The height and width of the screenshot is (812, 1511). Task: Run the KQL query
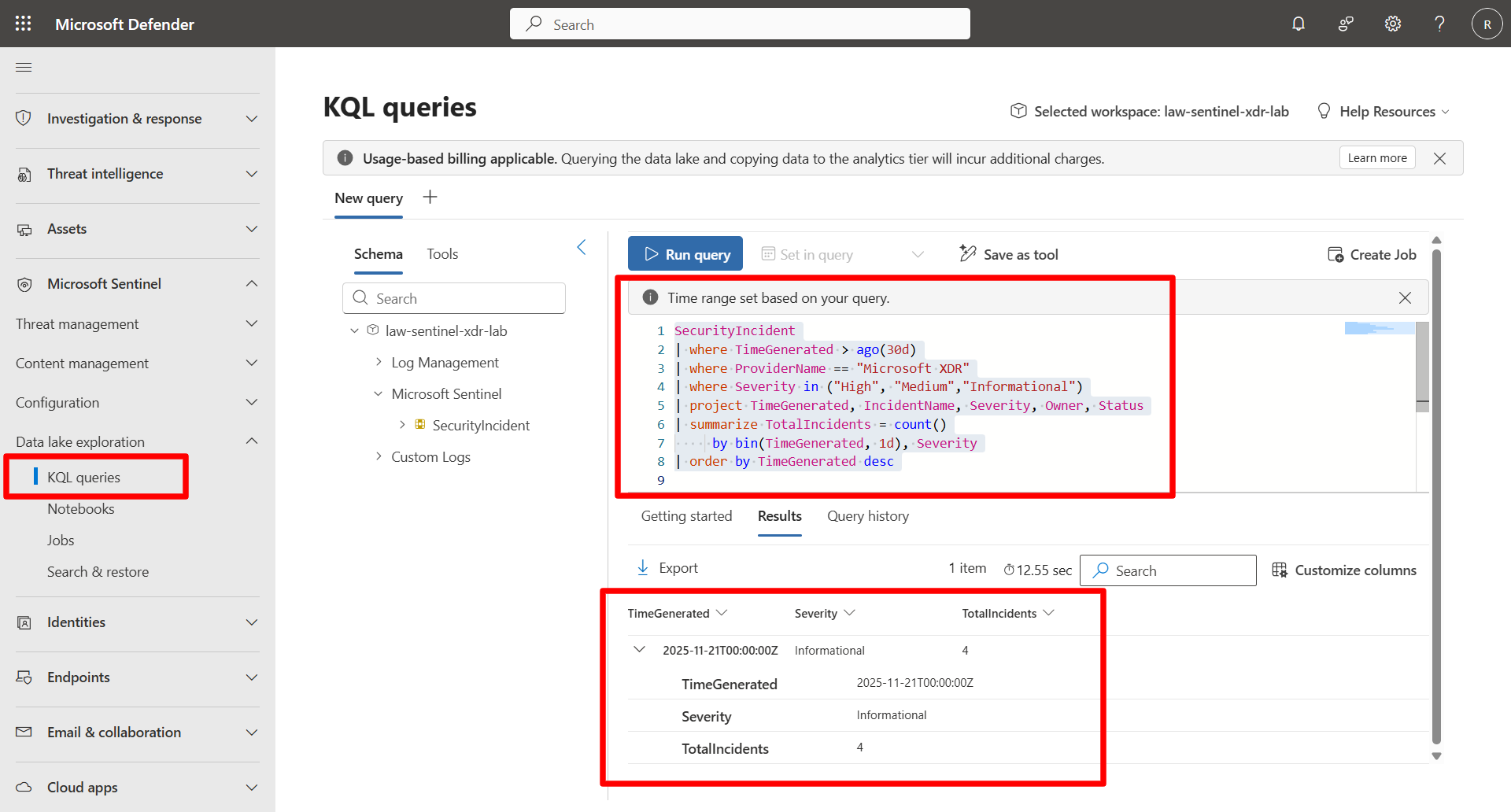click(x=685, y=254)
